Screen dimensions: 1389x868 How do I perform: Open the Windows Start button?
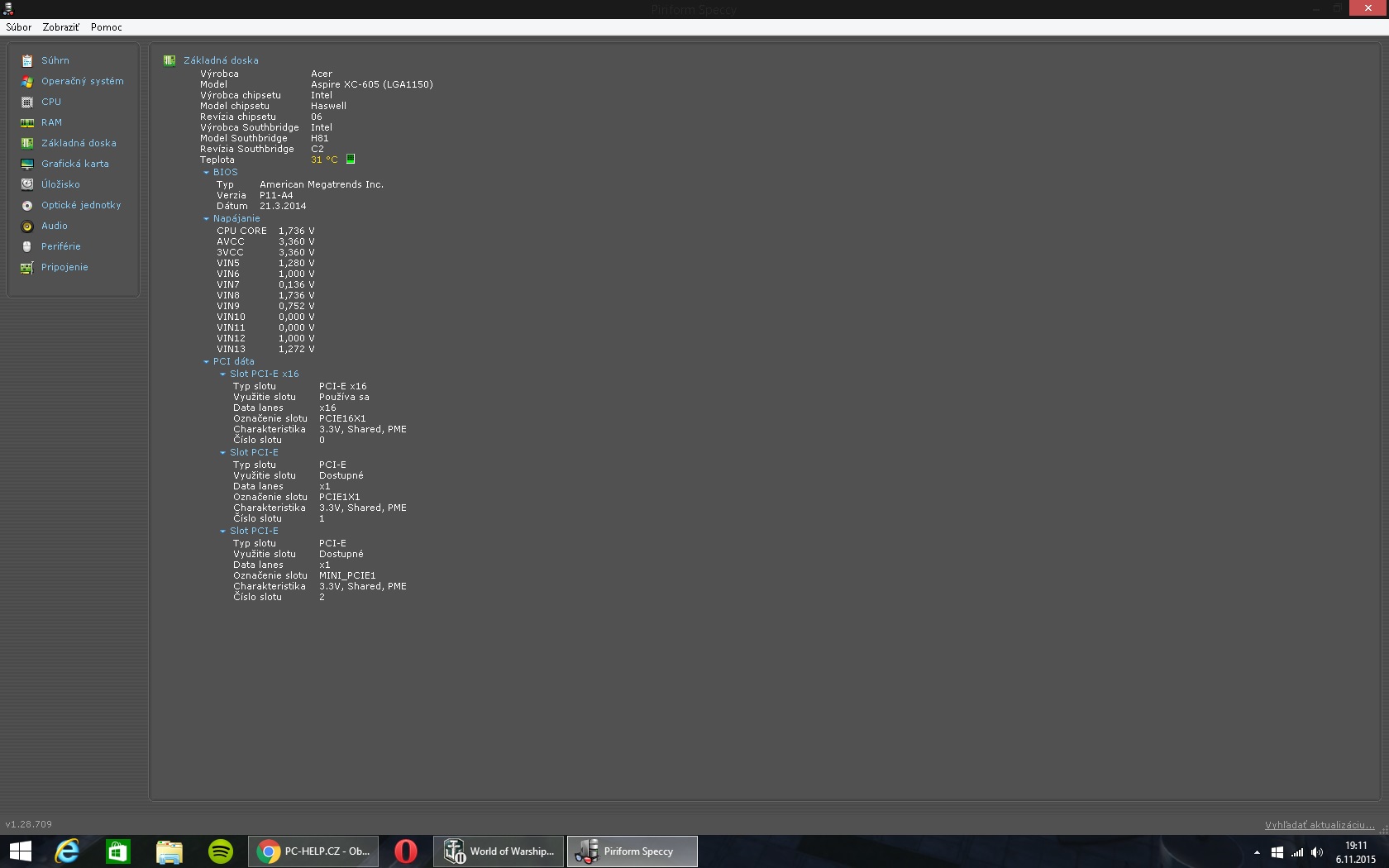[21, 851]
